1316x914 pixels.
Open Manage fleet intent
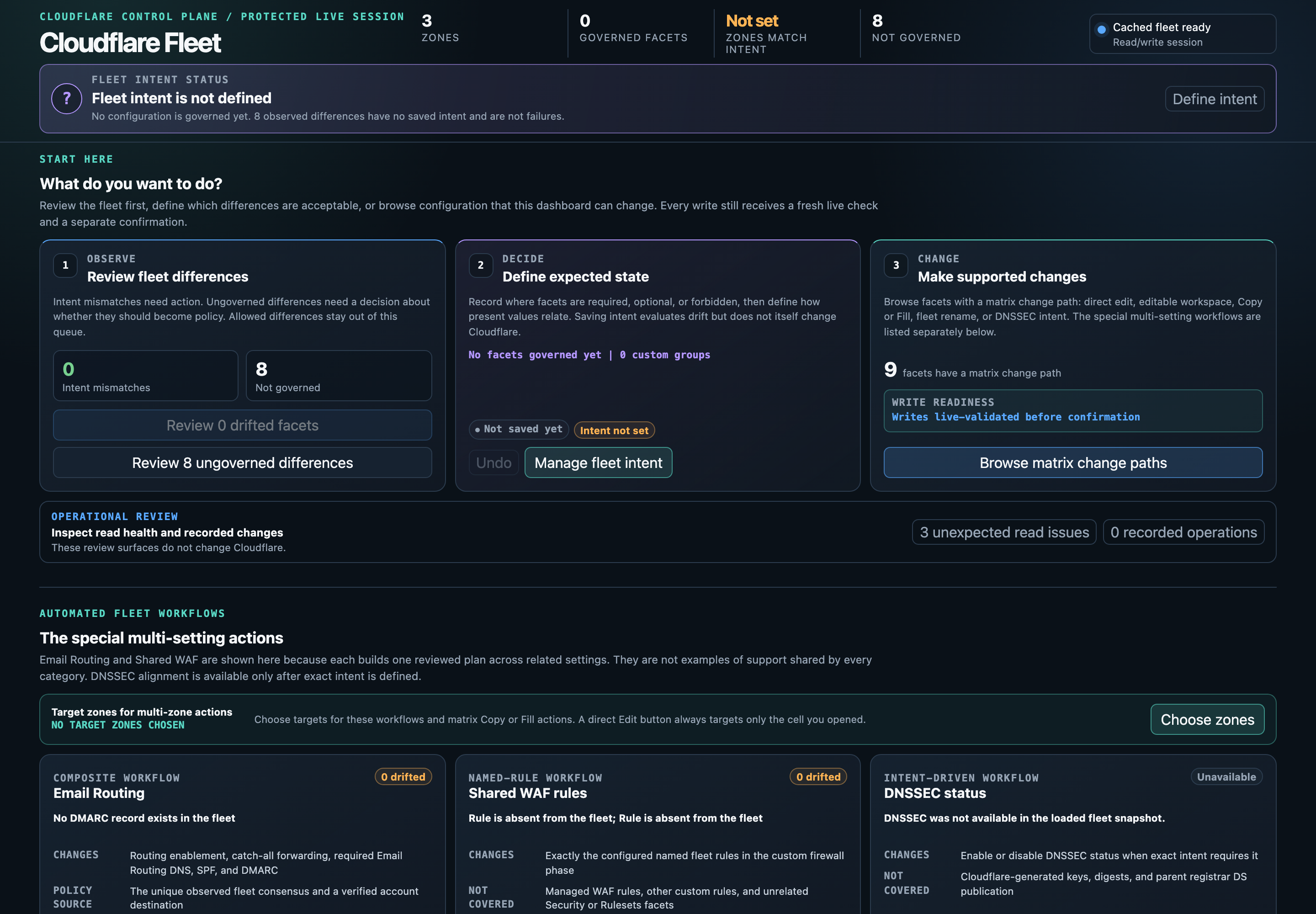(598, 462)
